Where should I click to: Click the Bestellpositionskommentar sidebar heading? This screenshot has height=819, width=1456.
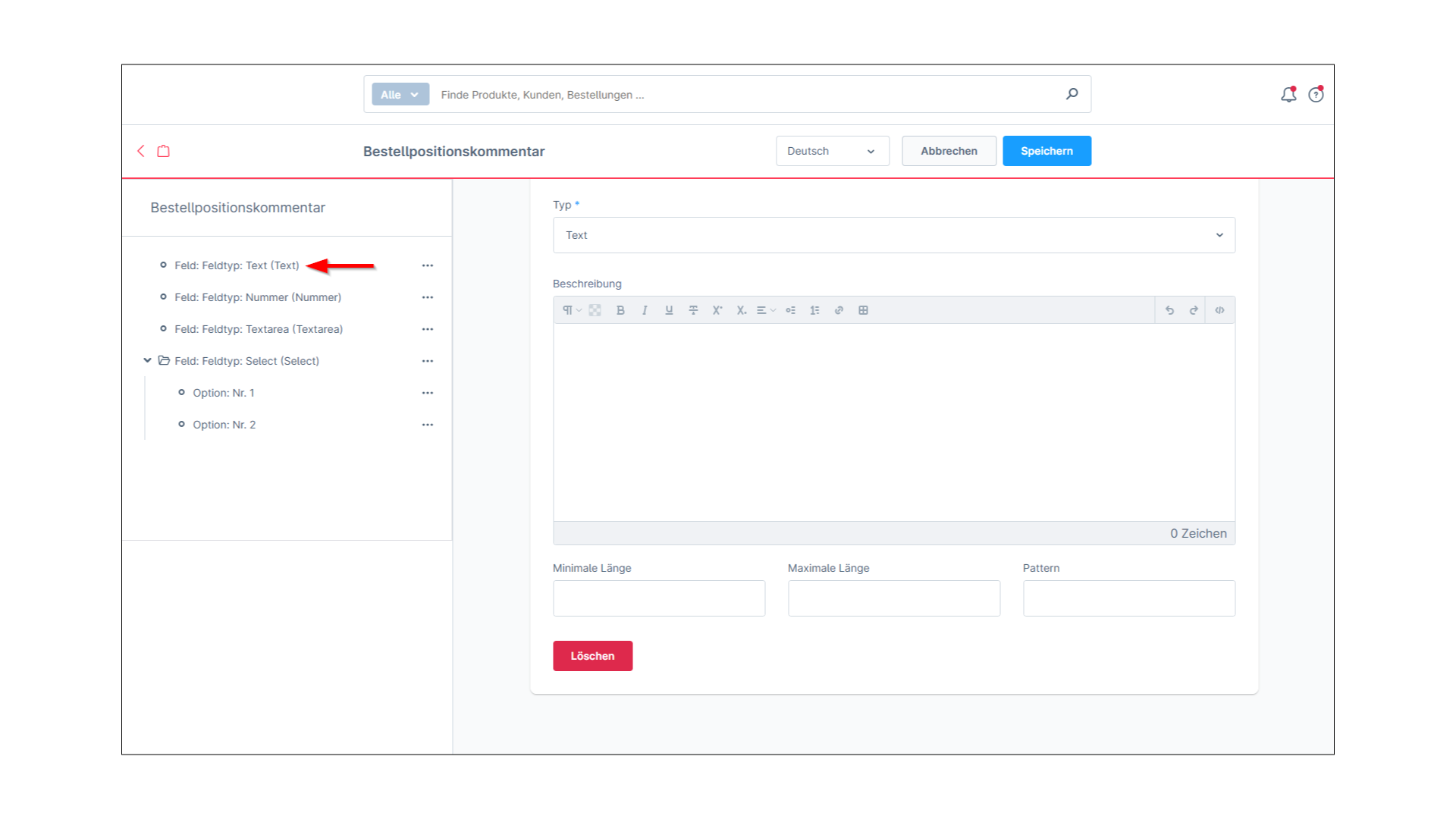tap(237, 208)
